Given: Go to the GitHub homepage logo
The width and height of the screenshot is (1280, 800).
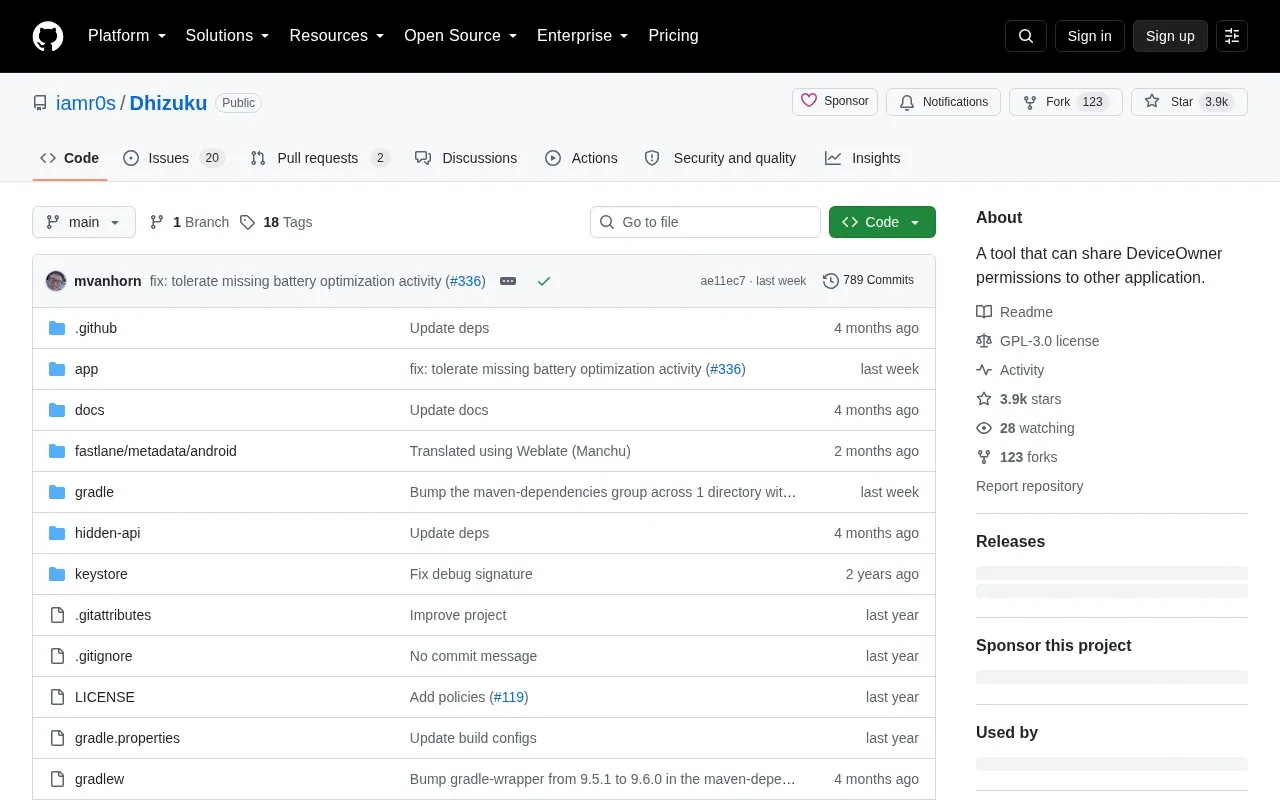Looking at the screenshot, I should point(48,36).
